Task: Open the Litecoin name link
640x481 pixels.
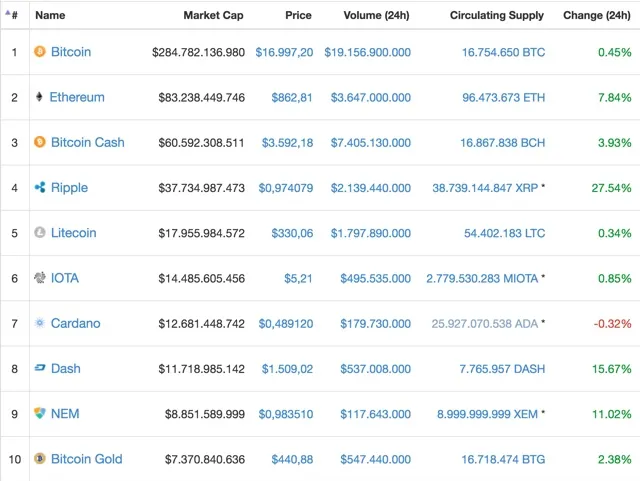Action: click(x=73, y=233)
